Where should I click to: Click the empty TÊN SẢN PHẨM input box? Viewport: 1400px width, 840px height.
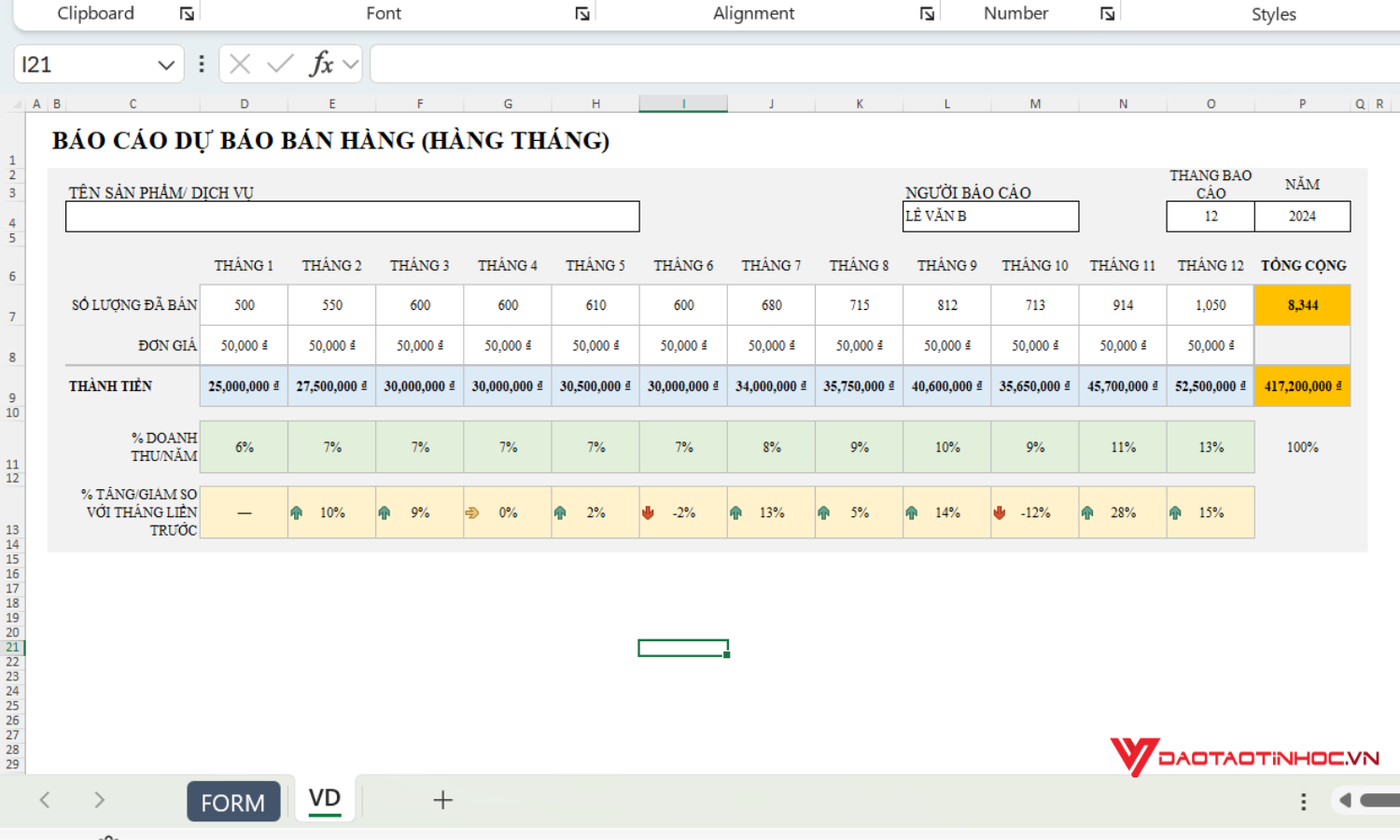(x=352, y=216)
